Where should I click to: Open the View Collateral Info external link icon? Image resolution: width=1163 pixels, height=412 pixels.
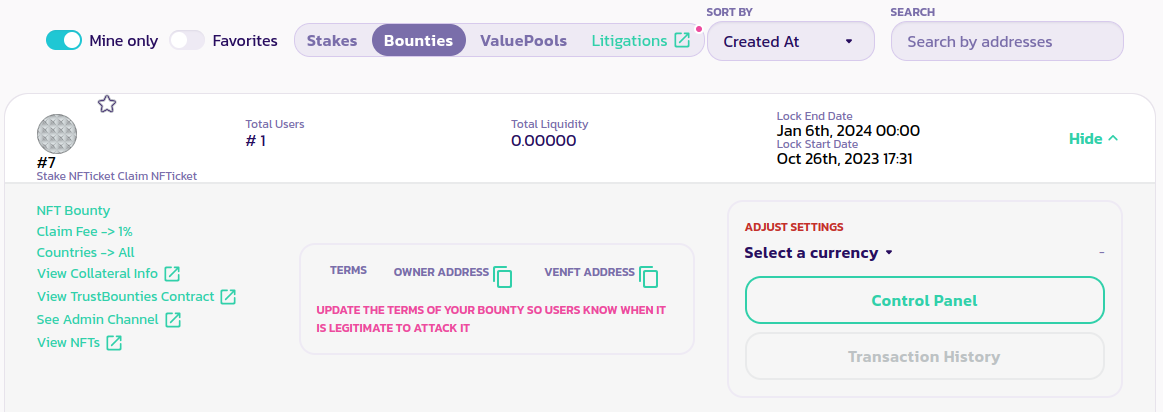(172, 274)
